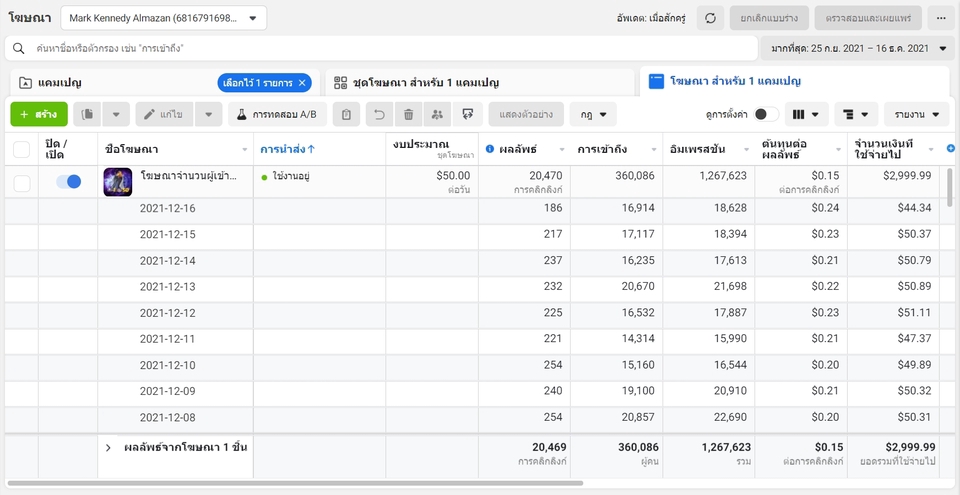Open the breakdown rows icon dropdown
Screen dimensions: 960x495
point(856,115)
